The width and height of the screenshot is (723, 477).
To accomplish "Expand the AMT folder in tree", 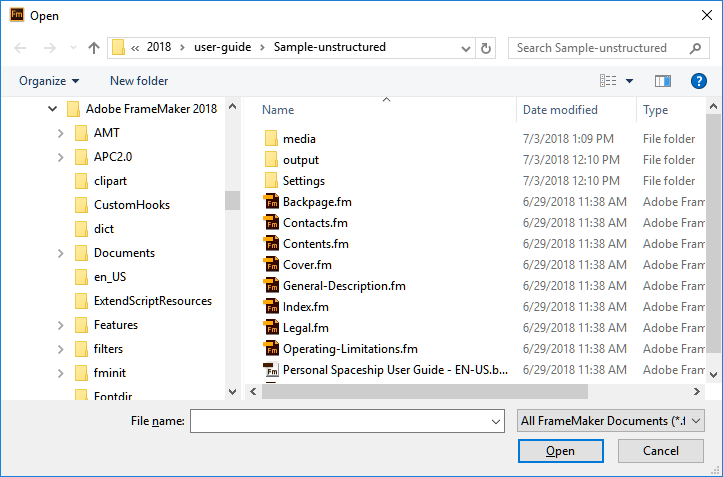I will pos(61,133).
